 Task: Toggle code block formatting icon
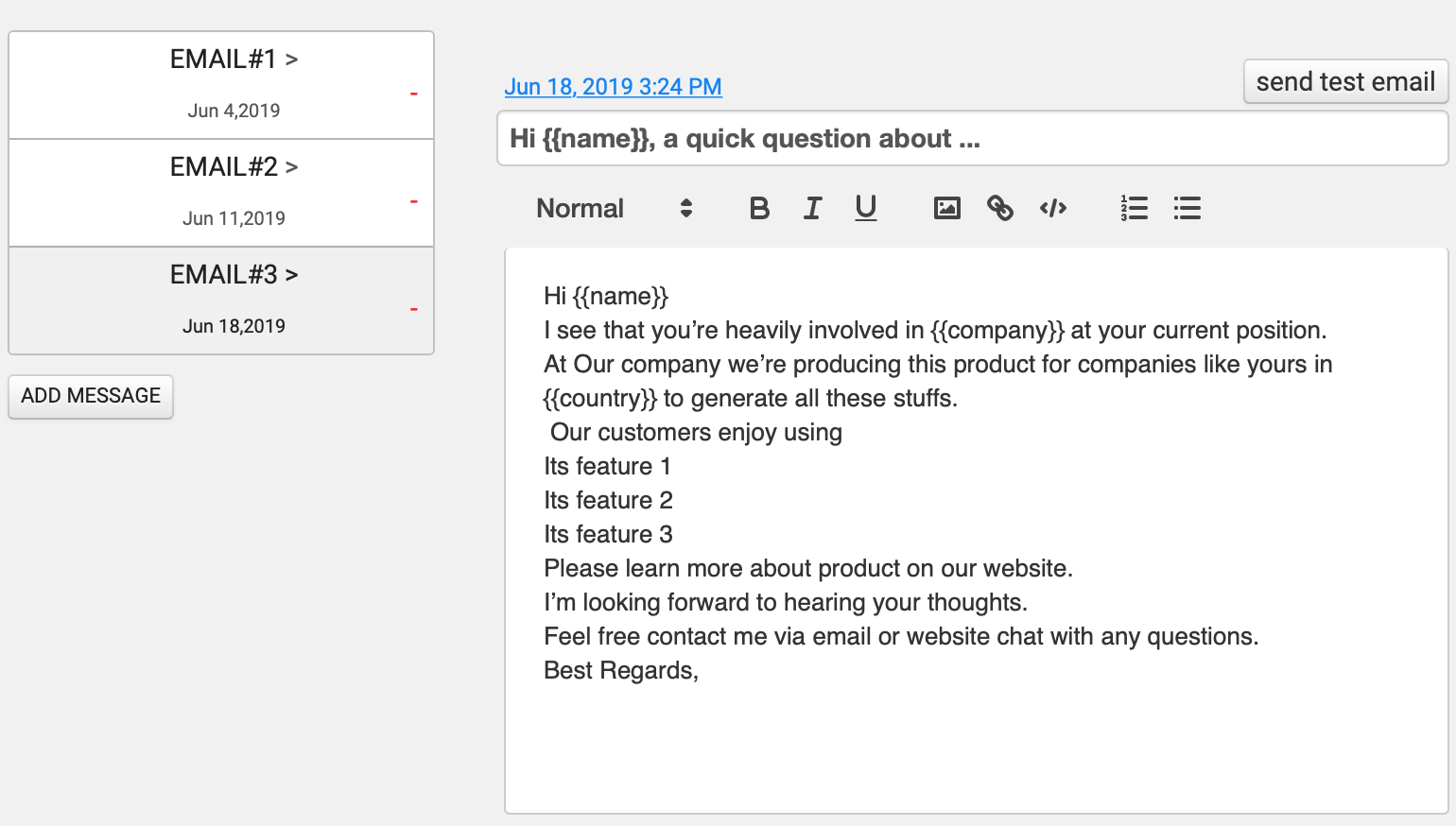tap(1052, 208)
